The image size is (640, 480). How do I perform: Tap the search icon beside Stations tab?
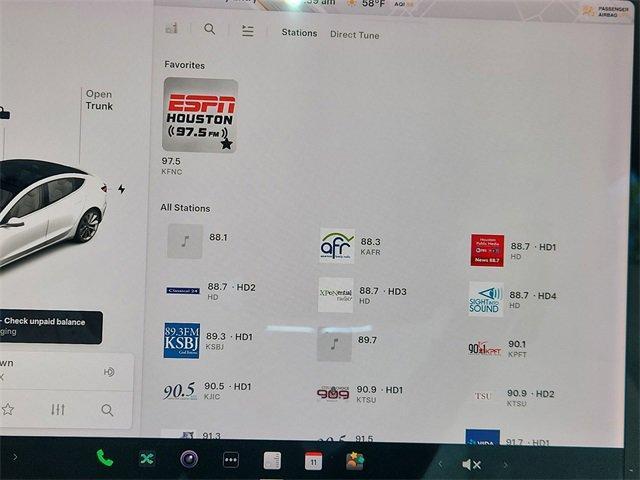click(209, 30)
